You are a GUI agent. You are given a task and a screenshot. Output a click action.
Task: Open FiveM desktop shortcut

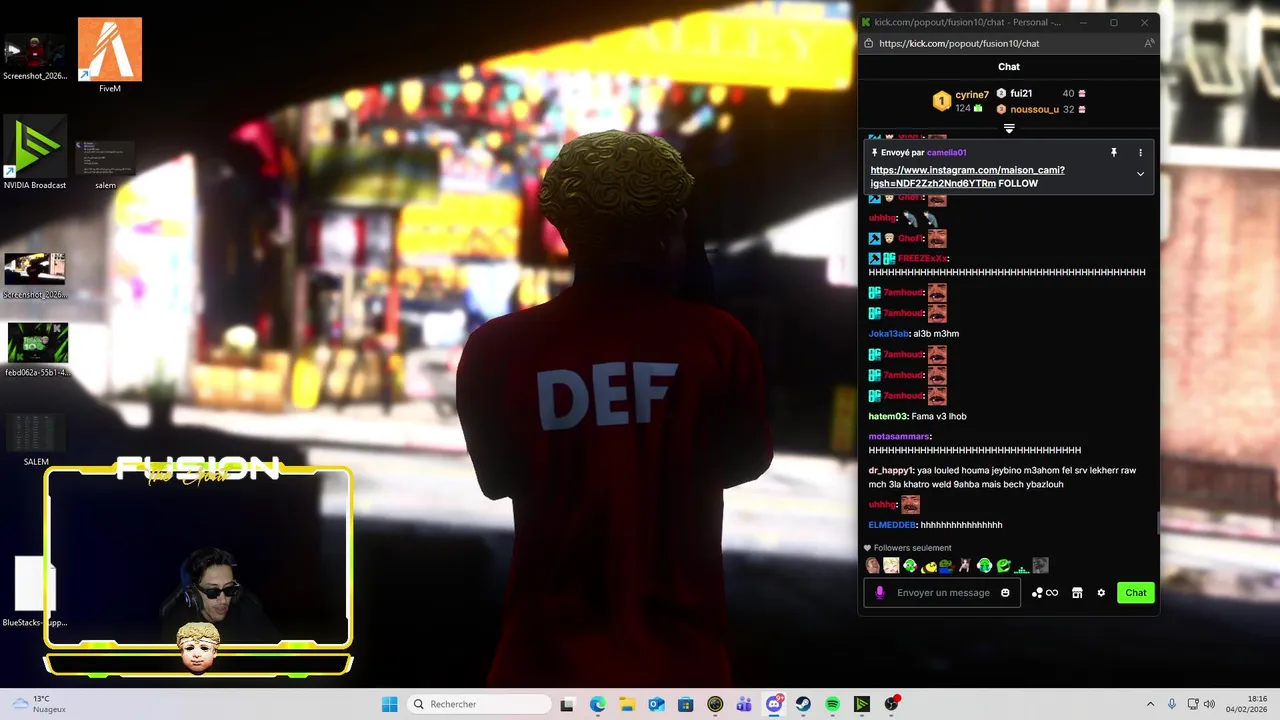point(110,56)
